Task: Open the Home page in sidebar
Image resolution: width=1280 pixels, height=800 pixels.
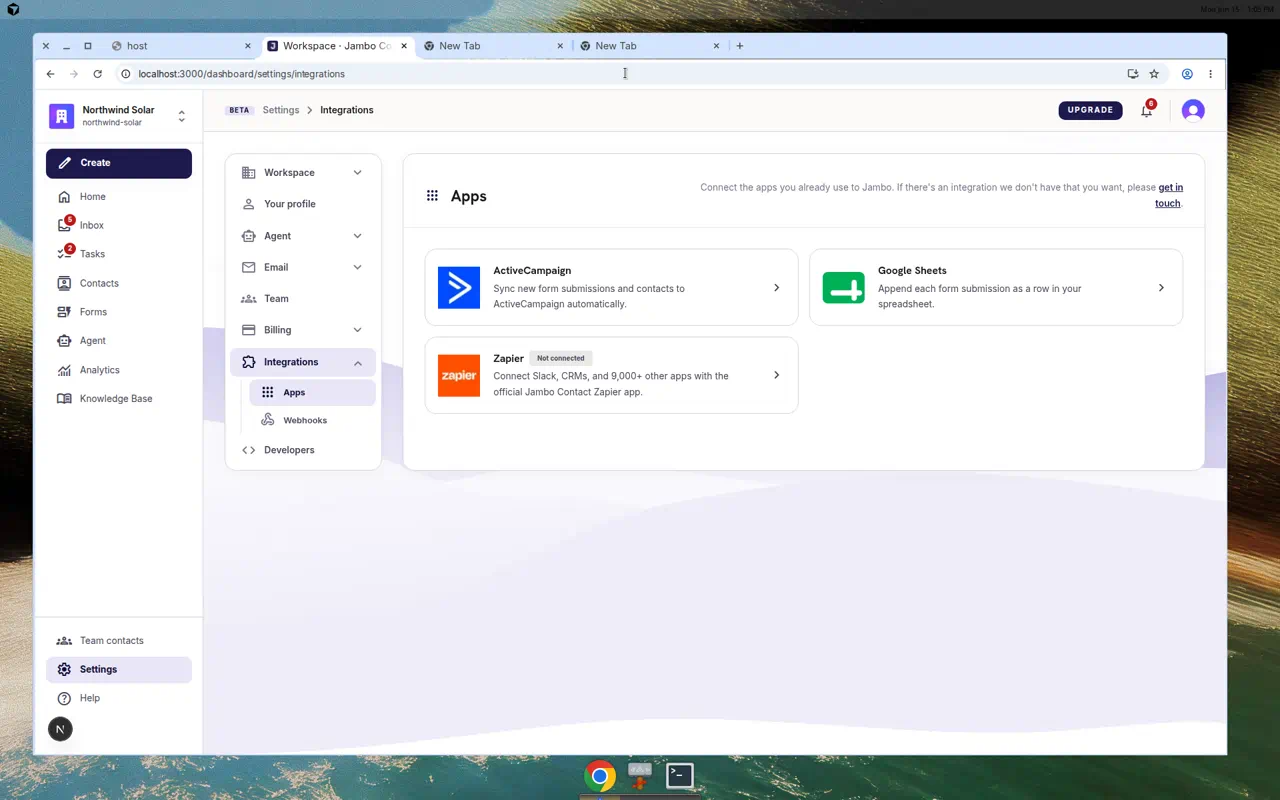Action: [118, 197]
